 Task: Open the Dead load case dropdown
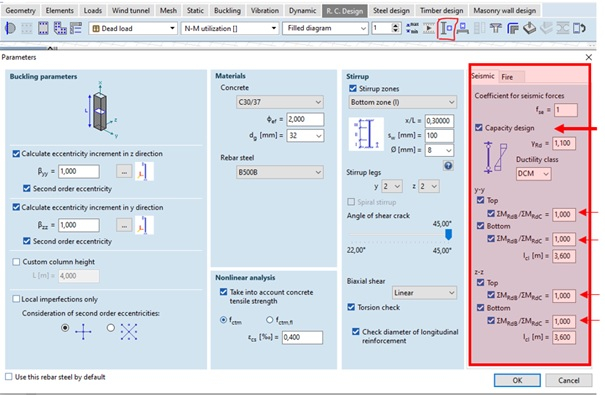pos(133,28)
